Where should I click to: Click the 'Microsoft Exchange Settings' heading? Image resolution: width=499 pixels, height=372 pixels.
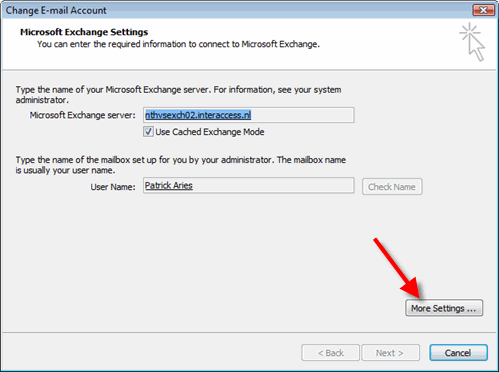(84, 32)
